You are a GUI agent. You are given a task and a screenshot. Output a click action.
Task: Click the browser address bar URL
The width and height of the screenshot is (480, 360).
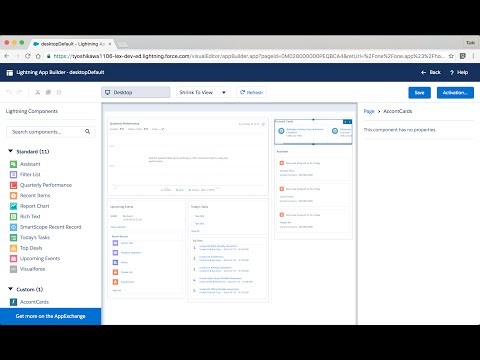248,56
